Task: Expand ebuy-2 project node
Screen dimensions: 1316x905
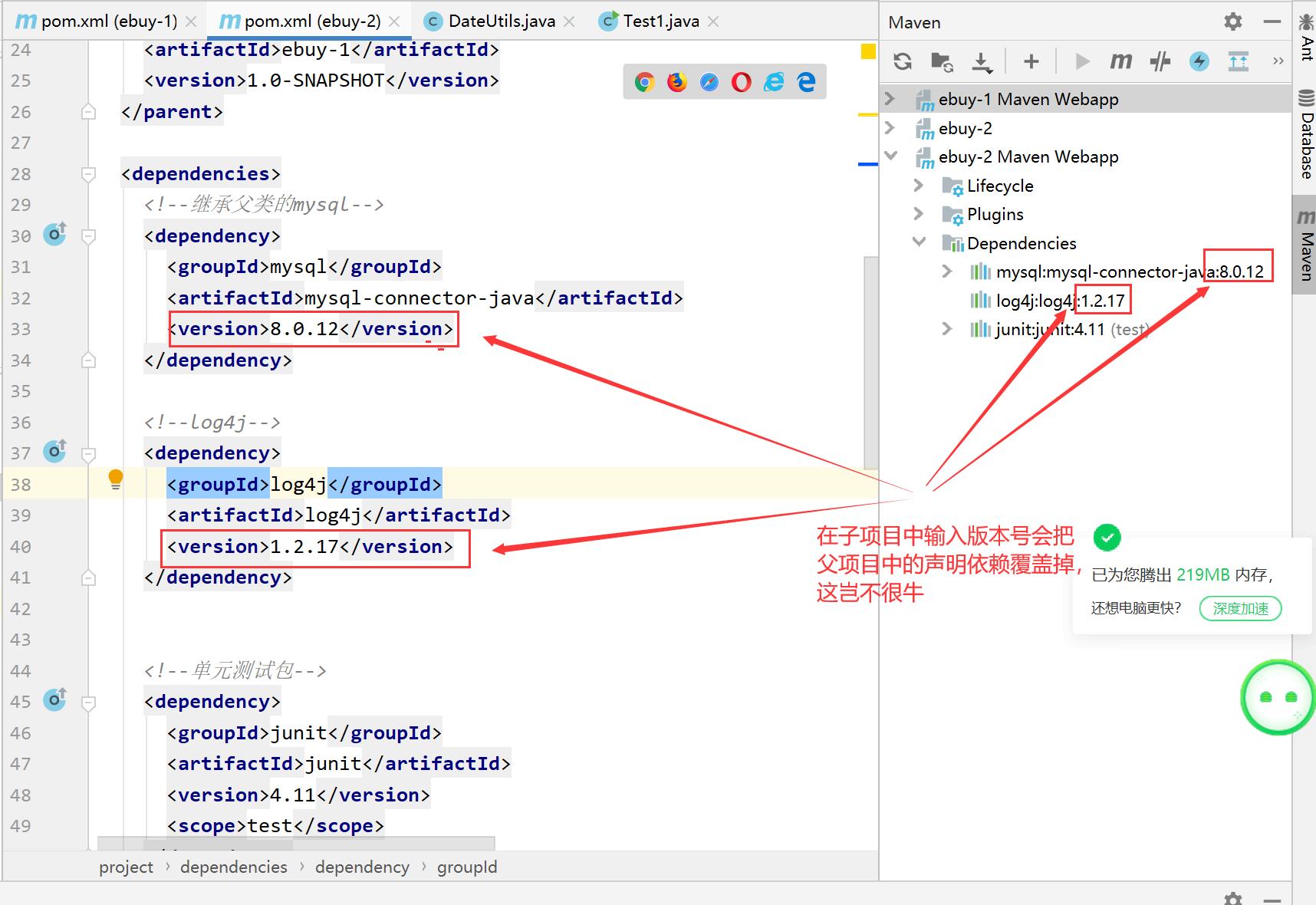Action: (x=890, y=127)
